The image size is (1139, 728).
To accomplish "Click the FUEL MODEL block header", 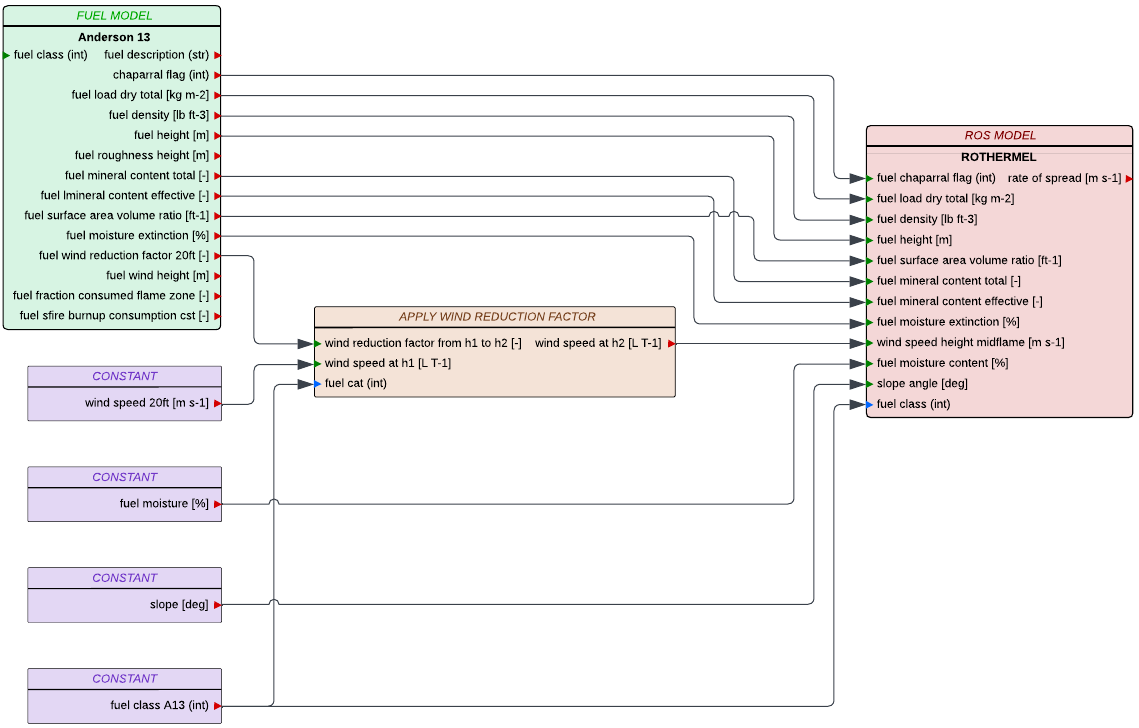I will tap(112, 16).
